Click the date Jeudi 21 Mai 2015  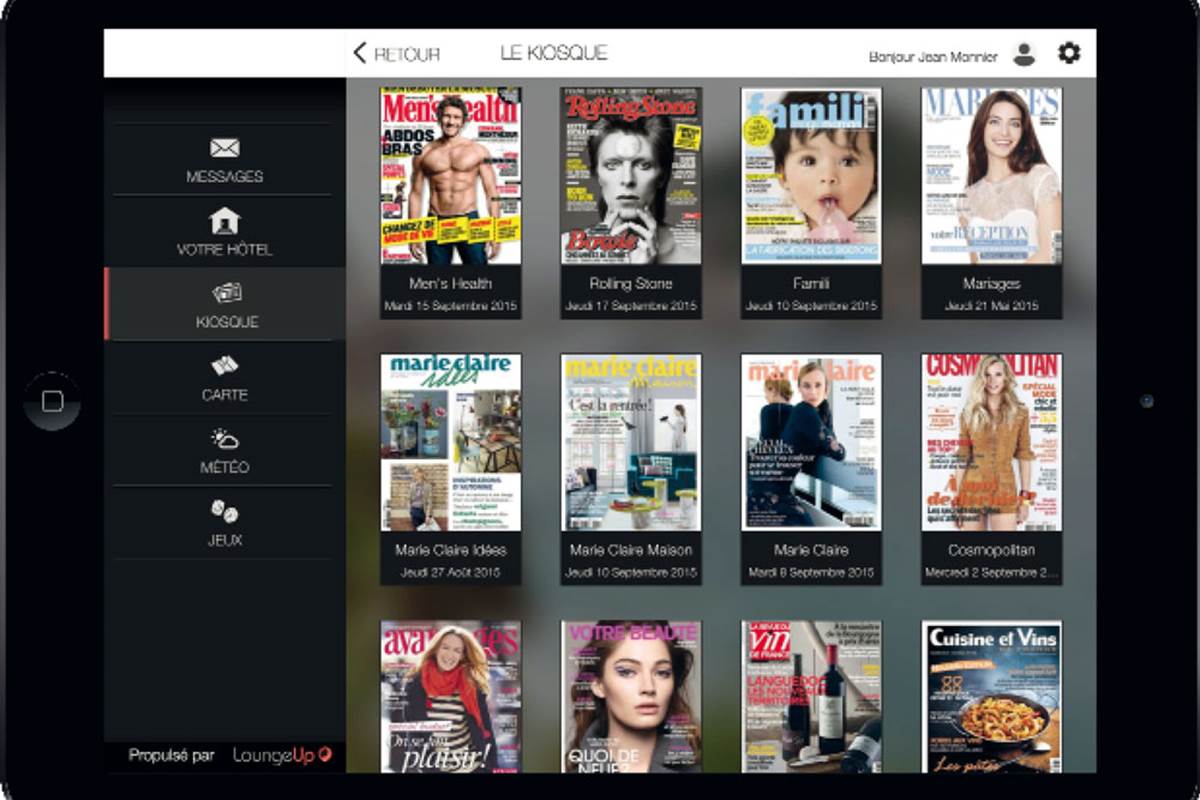click(x=992, y=306)
